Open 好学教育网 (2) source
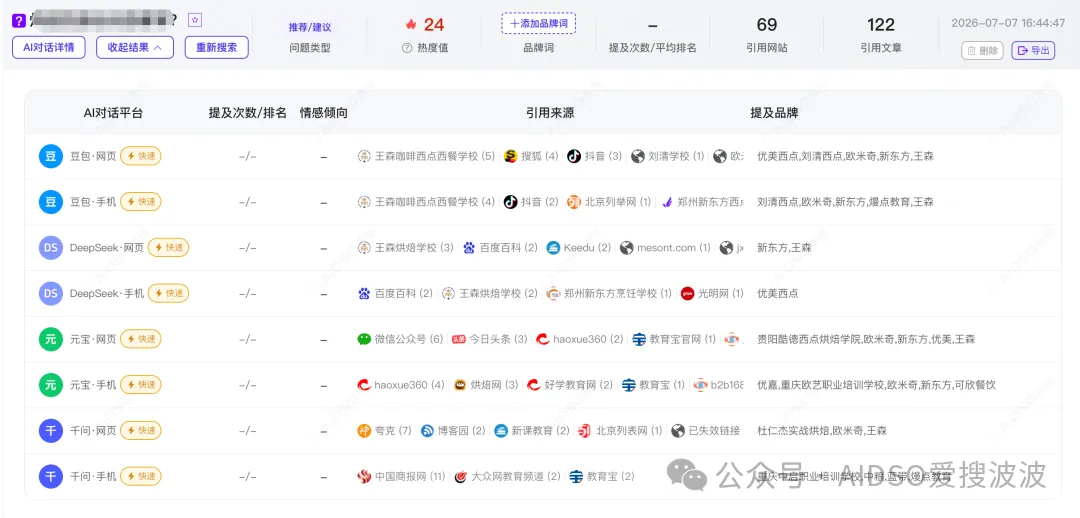This screenshot has height=518, width=1080. [x=570, y=384]
